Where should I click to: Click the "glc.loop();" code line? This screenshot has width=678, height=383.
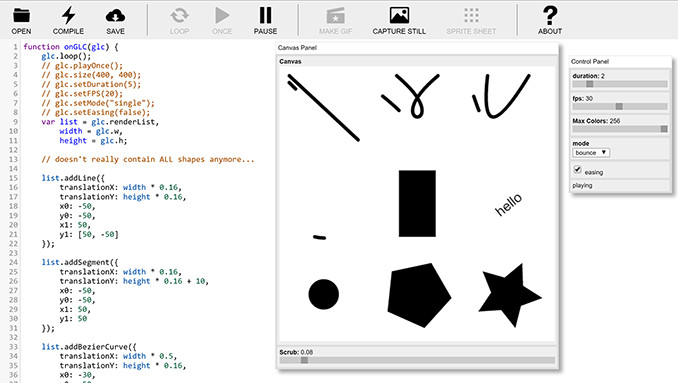pyautogui.click(x=66, y=56)
